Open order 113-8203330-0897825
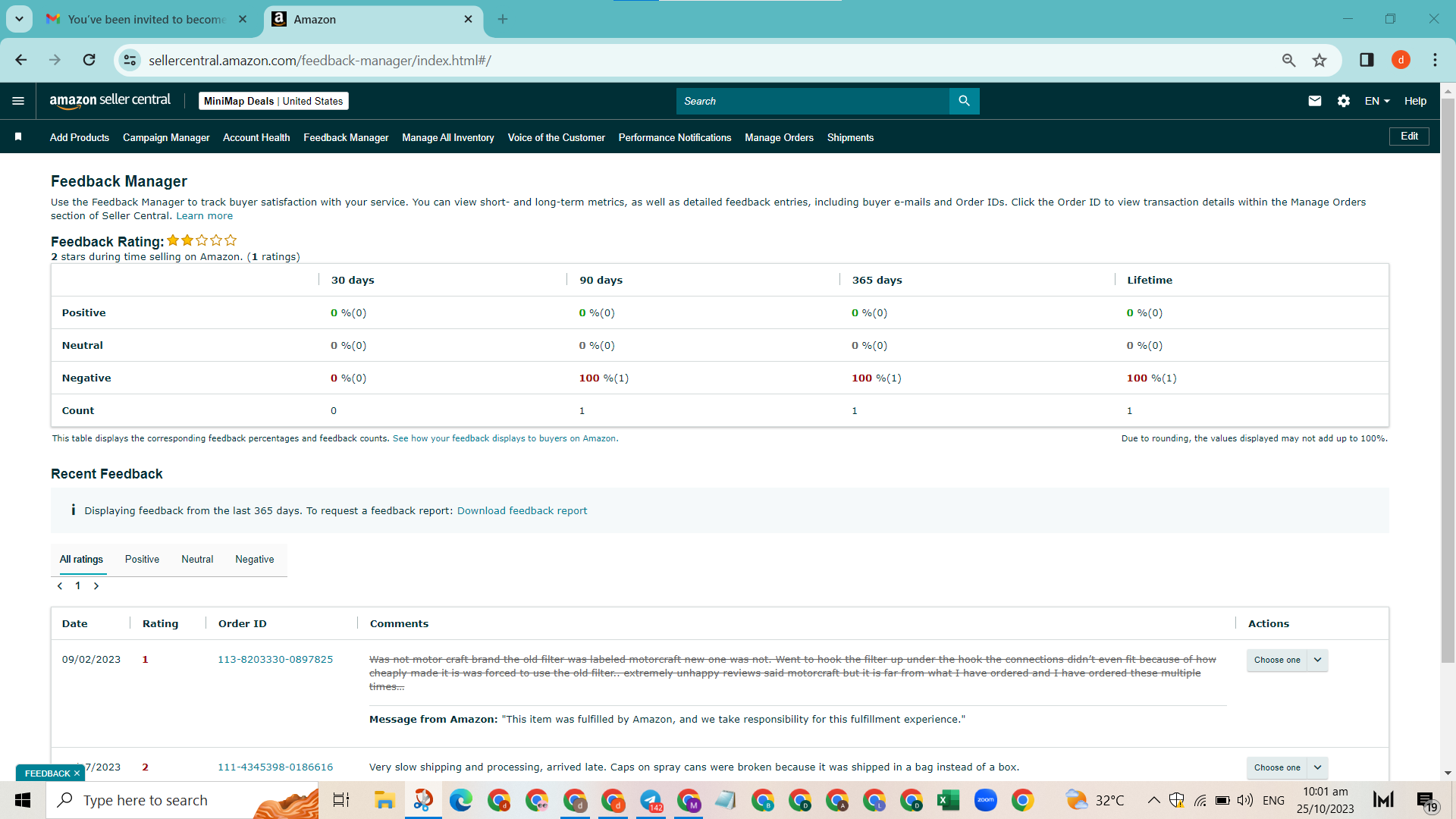This screenshot has width=1456, height=819. tap(275, 660)
